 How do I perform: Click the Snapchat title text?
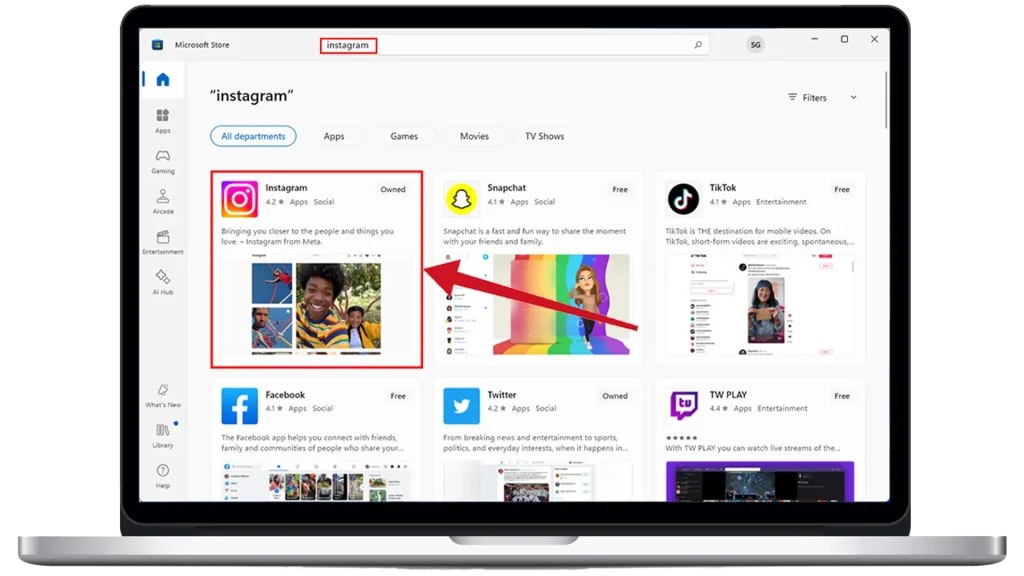click(x=506, y=187)
